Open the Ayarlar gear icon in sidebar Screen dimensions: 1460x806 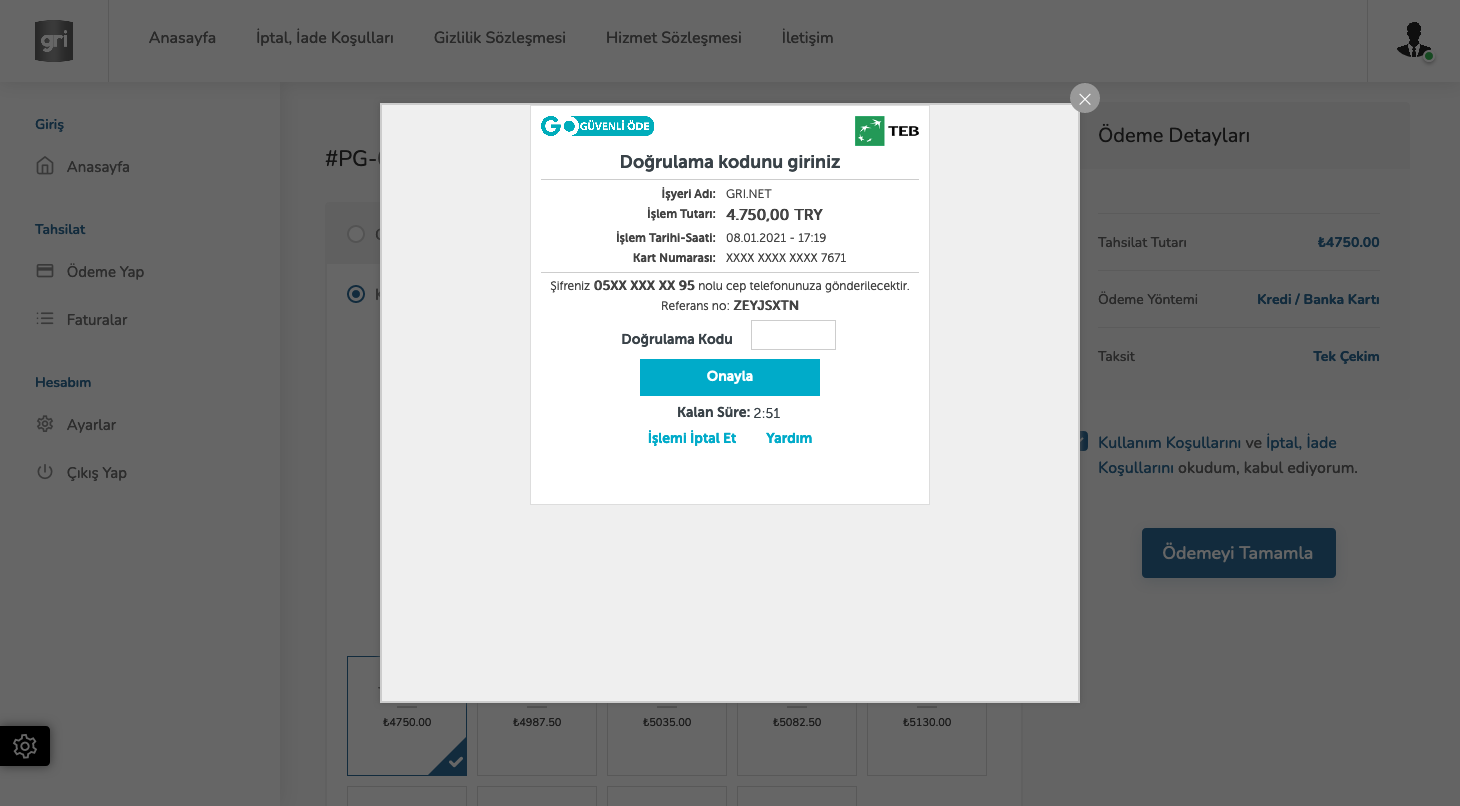[x=45, y=424]
